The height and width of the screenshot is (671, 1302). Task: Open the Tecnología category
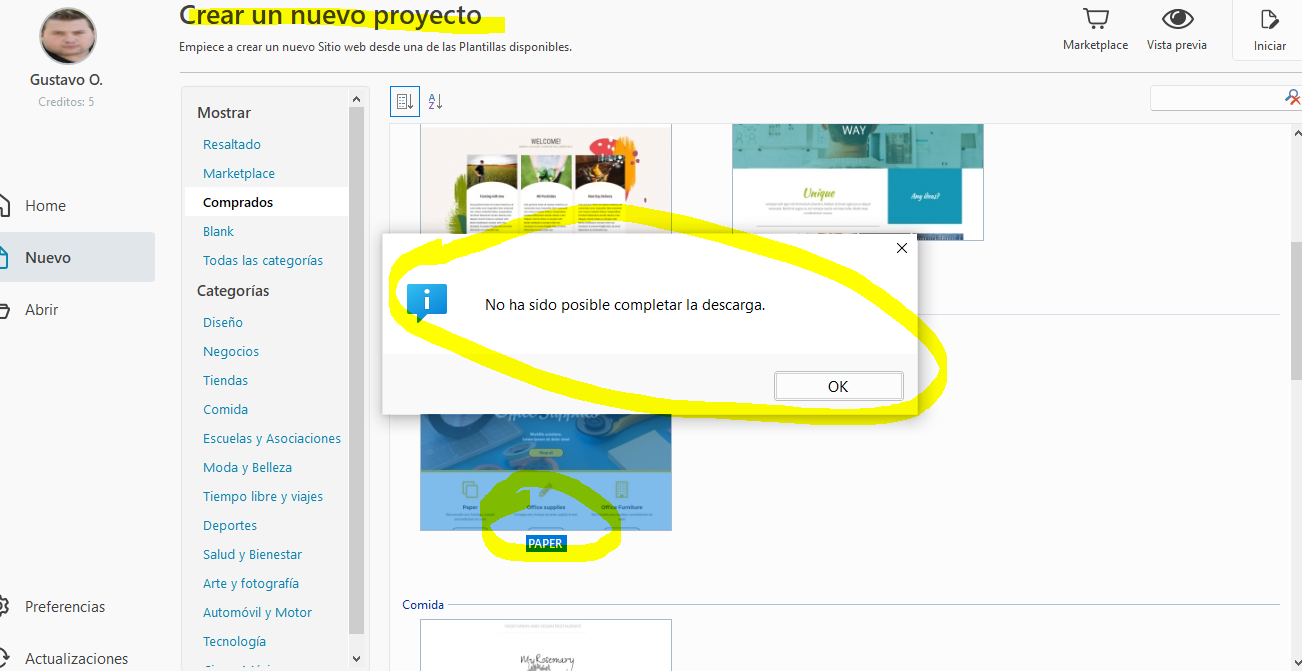click(x=235, y=641)
